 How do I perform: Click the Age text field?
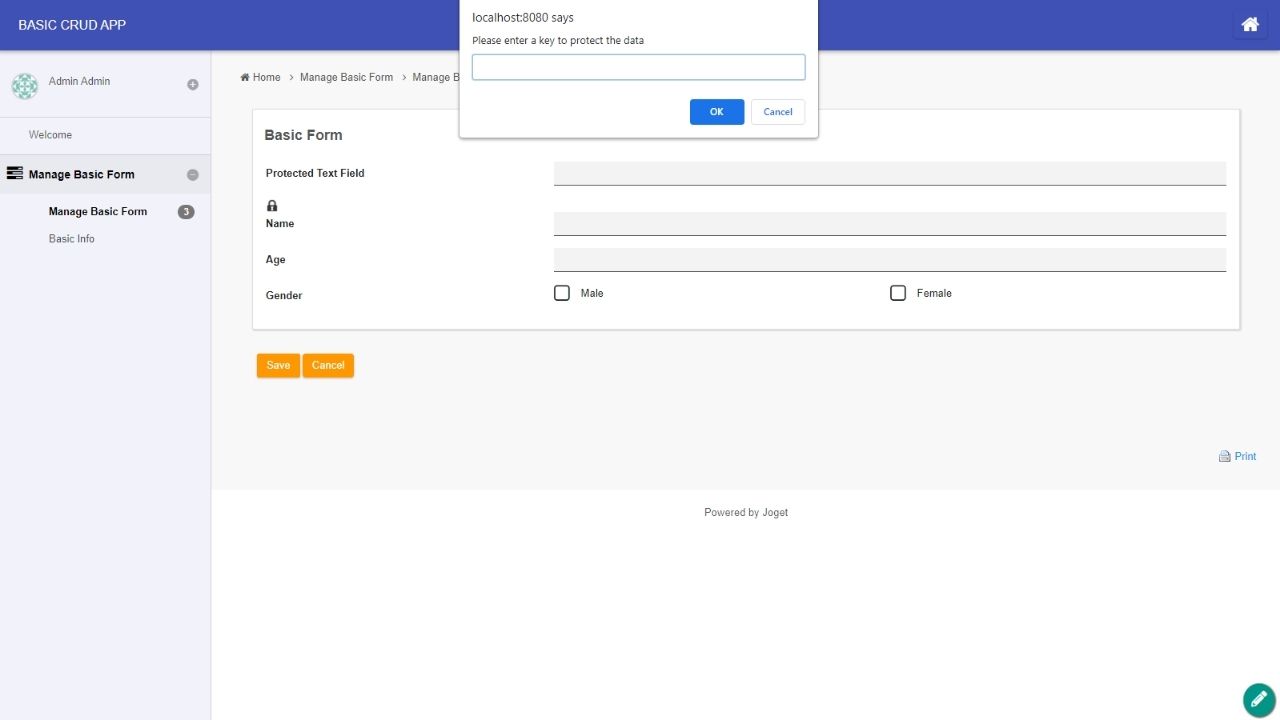tap(889, 259)
